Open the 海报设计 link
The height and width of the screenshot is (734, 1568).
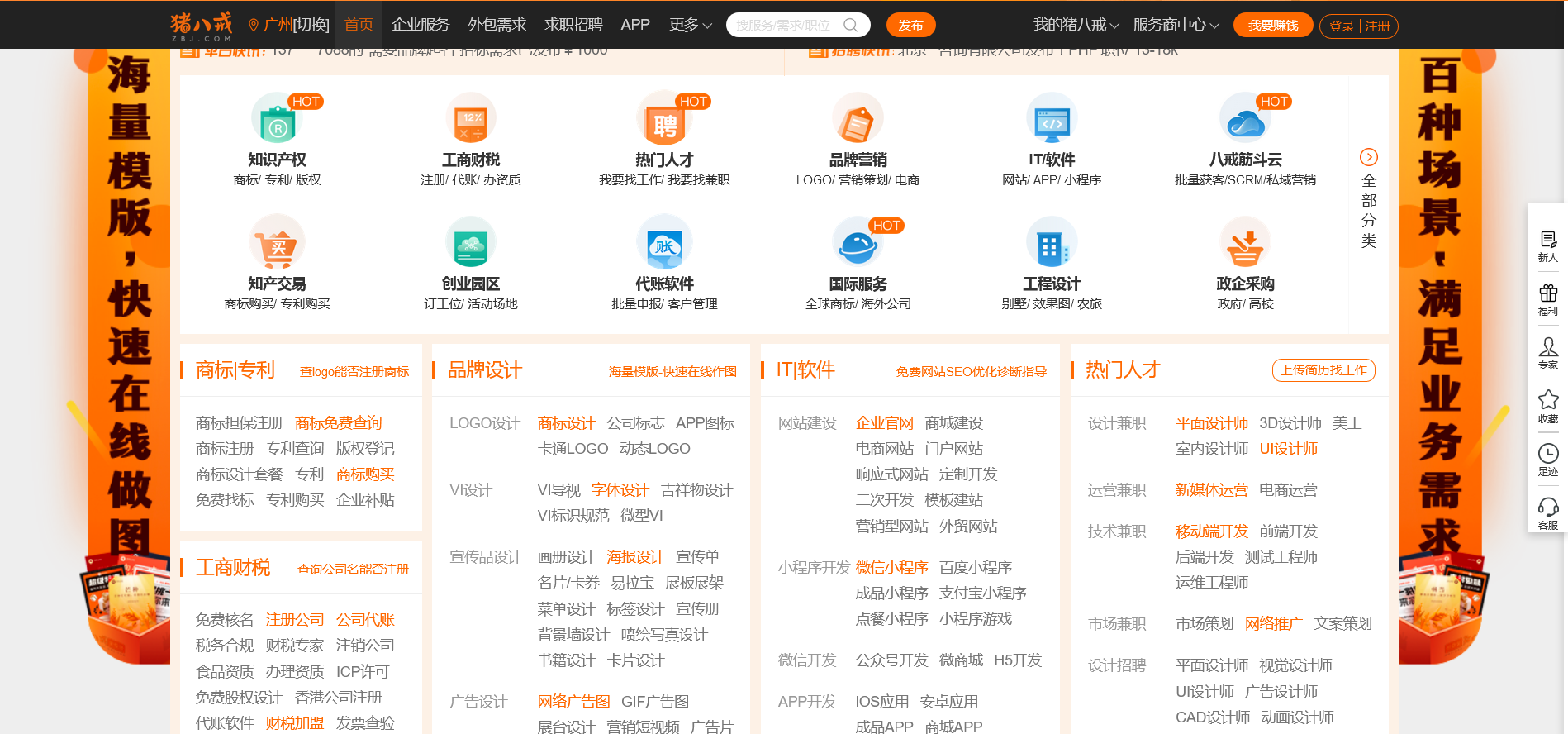click(x=635, y=557)
